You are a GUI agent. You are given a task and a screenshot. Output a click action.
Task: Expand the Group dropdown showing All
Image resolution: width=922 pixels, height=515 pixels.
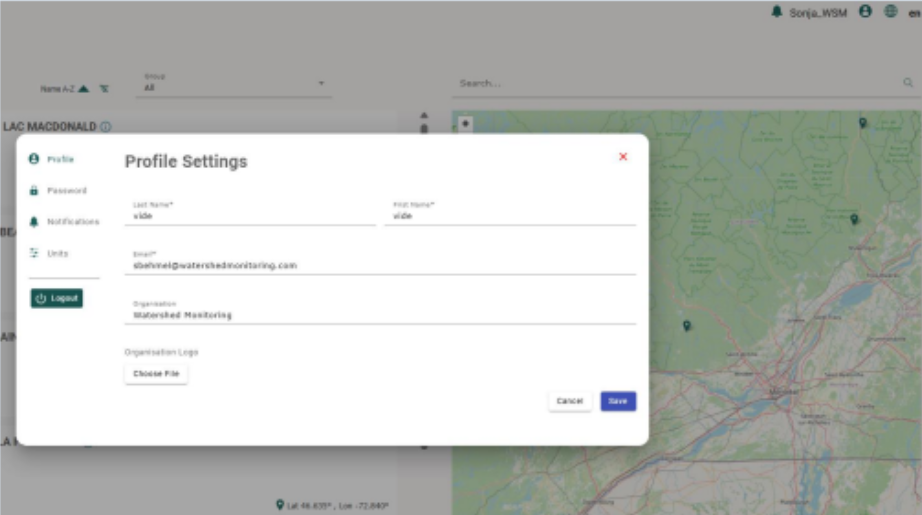(321, 83)
